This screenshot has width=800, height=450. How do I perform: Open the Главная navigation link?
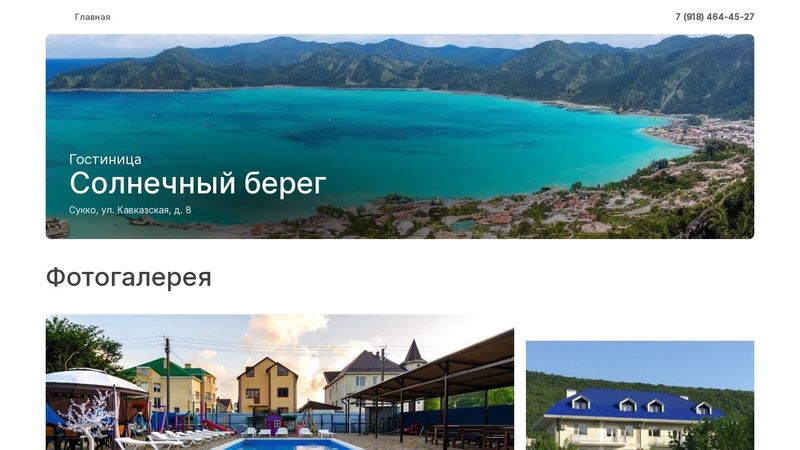(x=92, y=17)
